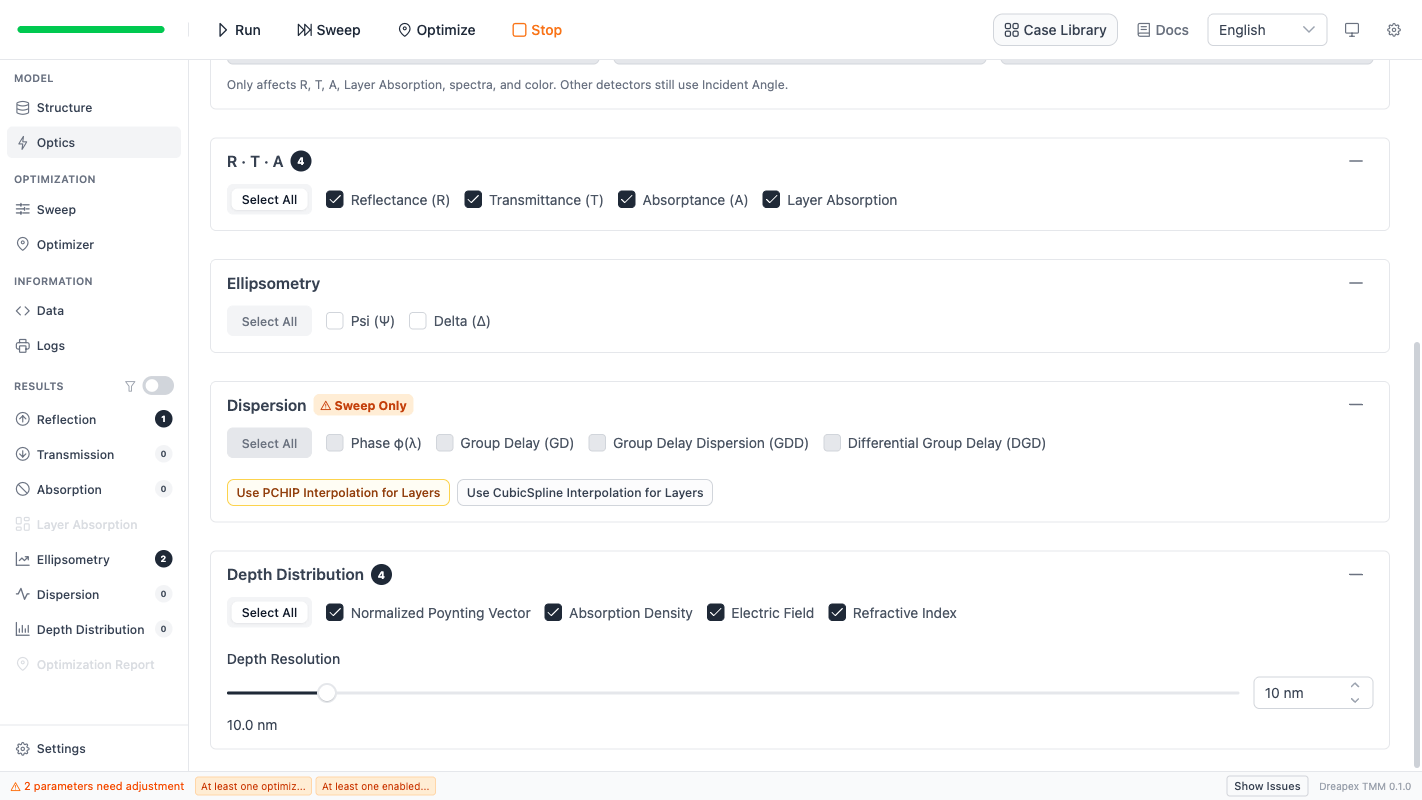Click the monitor display icon in header
This screenshot has height=800, width=1422.
point(1352,30)
